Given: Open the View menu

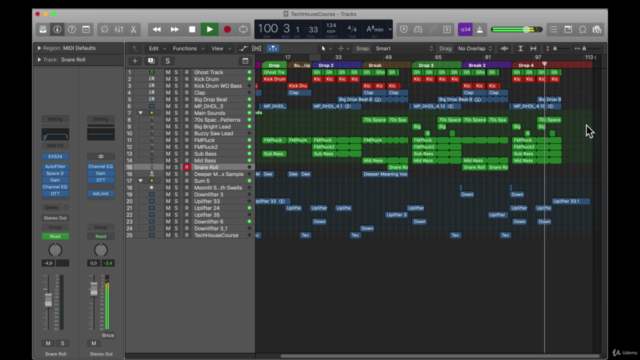Looking at the screenshot, I should tap(221, 49).
